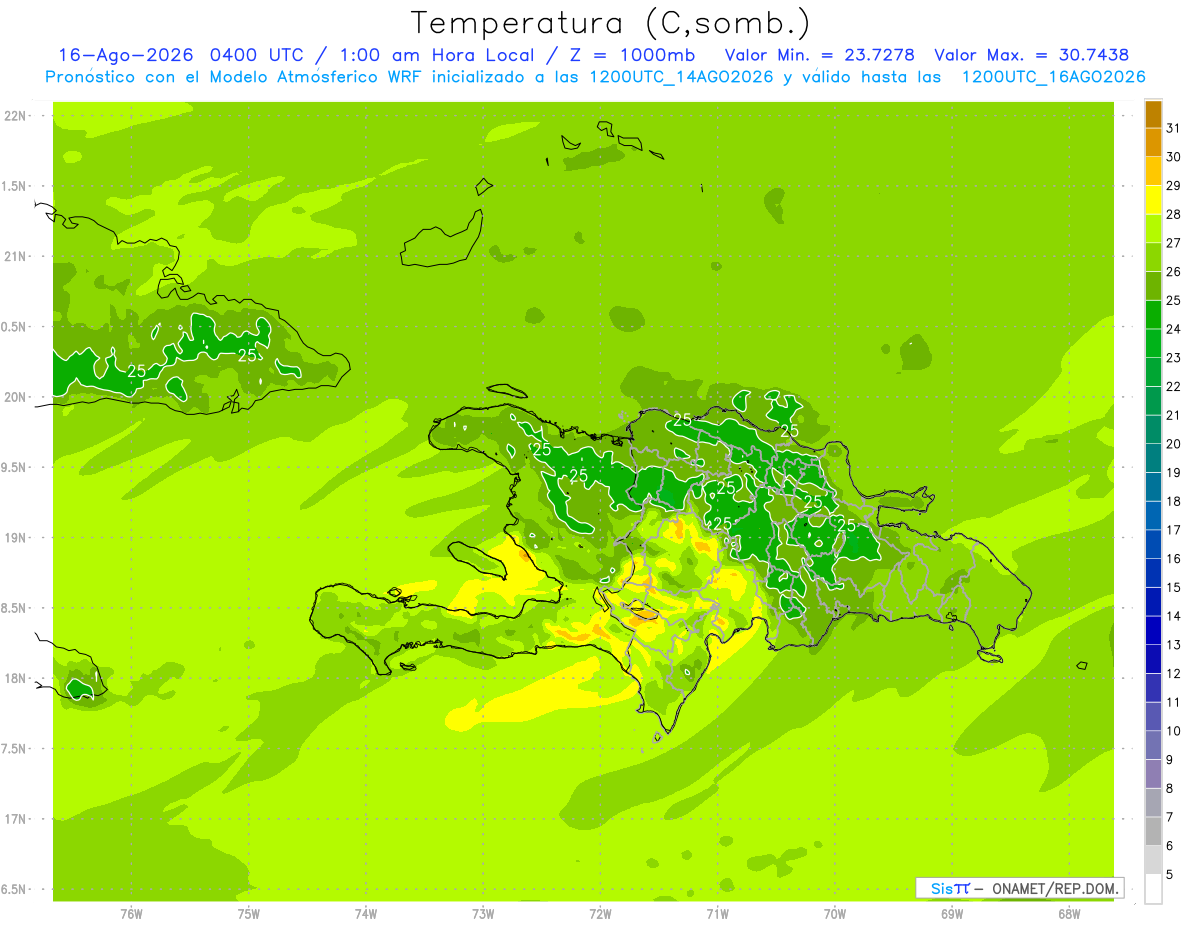Click the colorbar label "28"

(x=1174, y=214)
